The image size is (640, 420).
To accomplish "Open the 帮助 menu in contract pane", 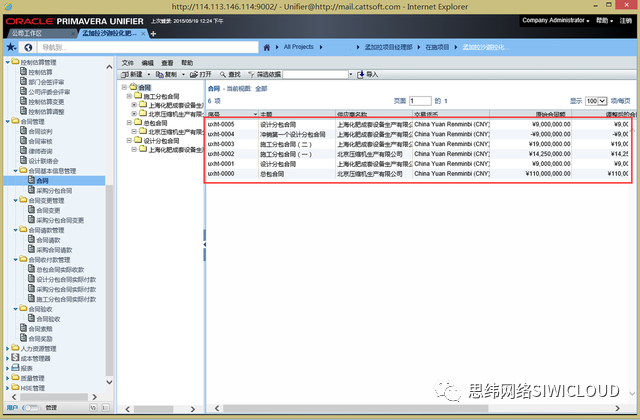I will (x=187, y=63).
